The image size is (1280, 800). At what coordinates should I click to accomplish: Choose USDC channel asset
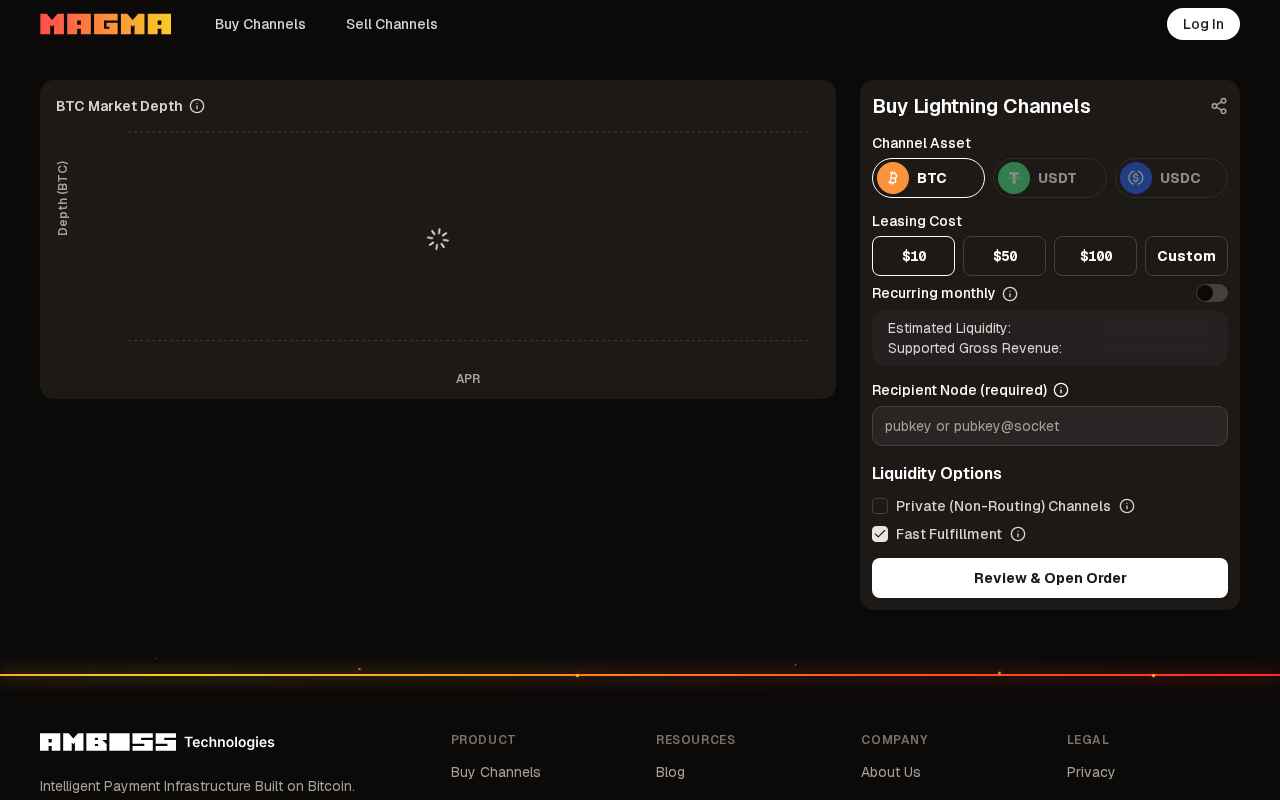coord(1171,178)
